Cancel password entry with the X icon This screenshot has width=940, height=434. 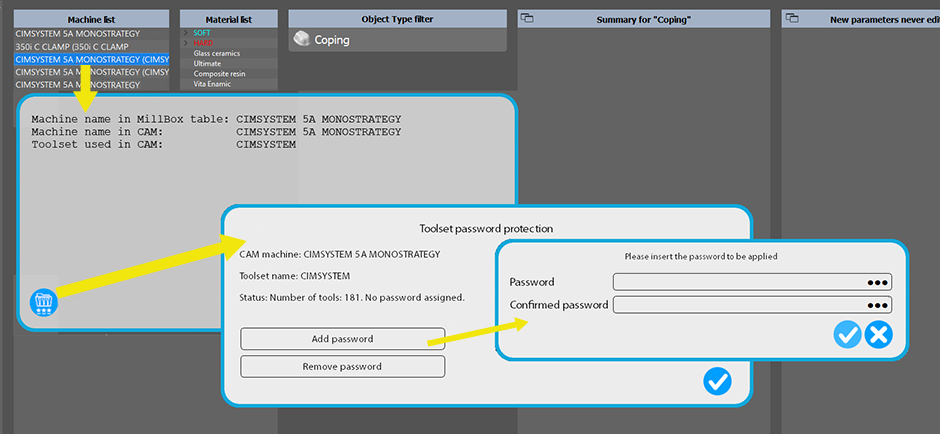point(878,334)
